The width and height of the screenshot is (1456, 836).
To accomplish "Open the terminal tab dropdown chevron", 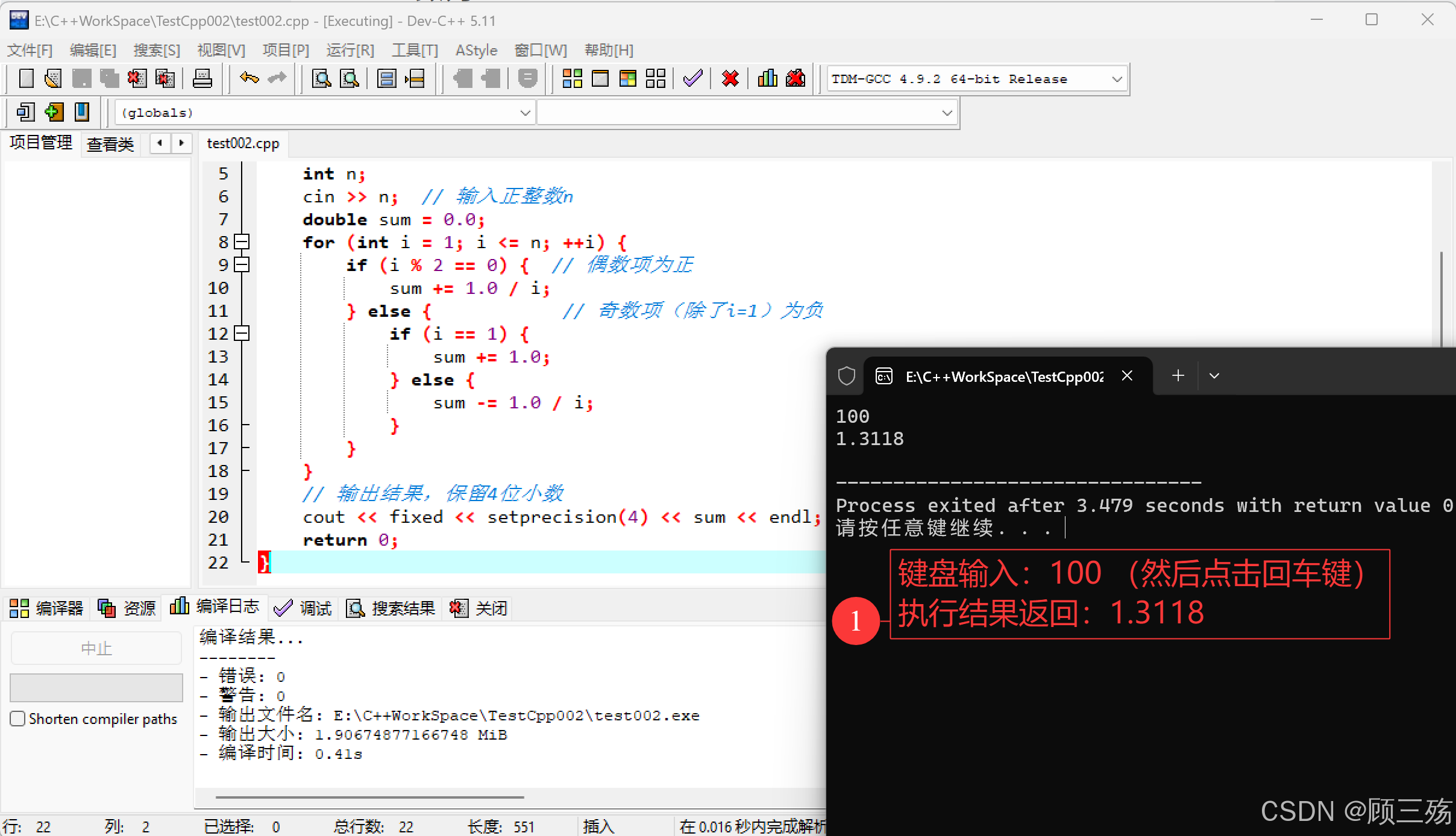I will point(1214,376).
